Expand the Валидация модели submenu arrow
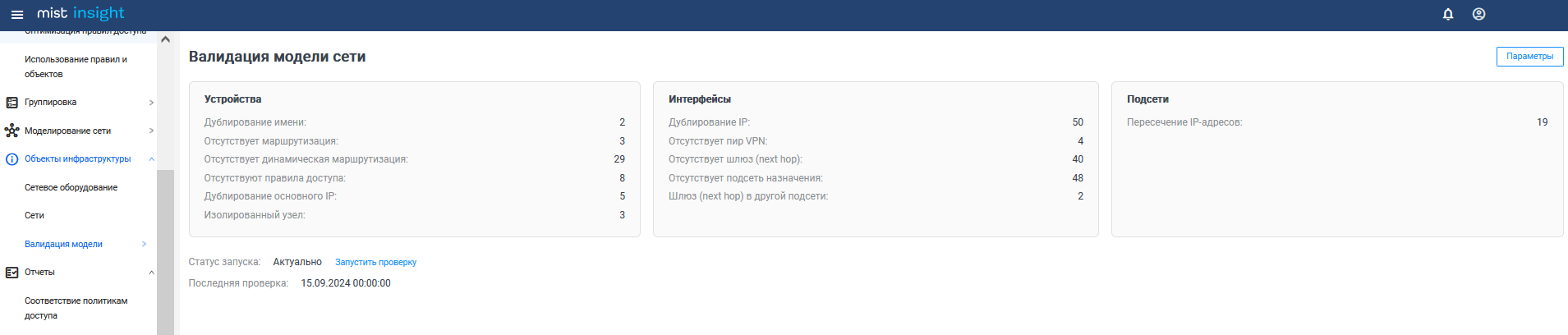The image size is (1568, 335). click(144, 244)
